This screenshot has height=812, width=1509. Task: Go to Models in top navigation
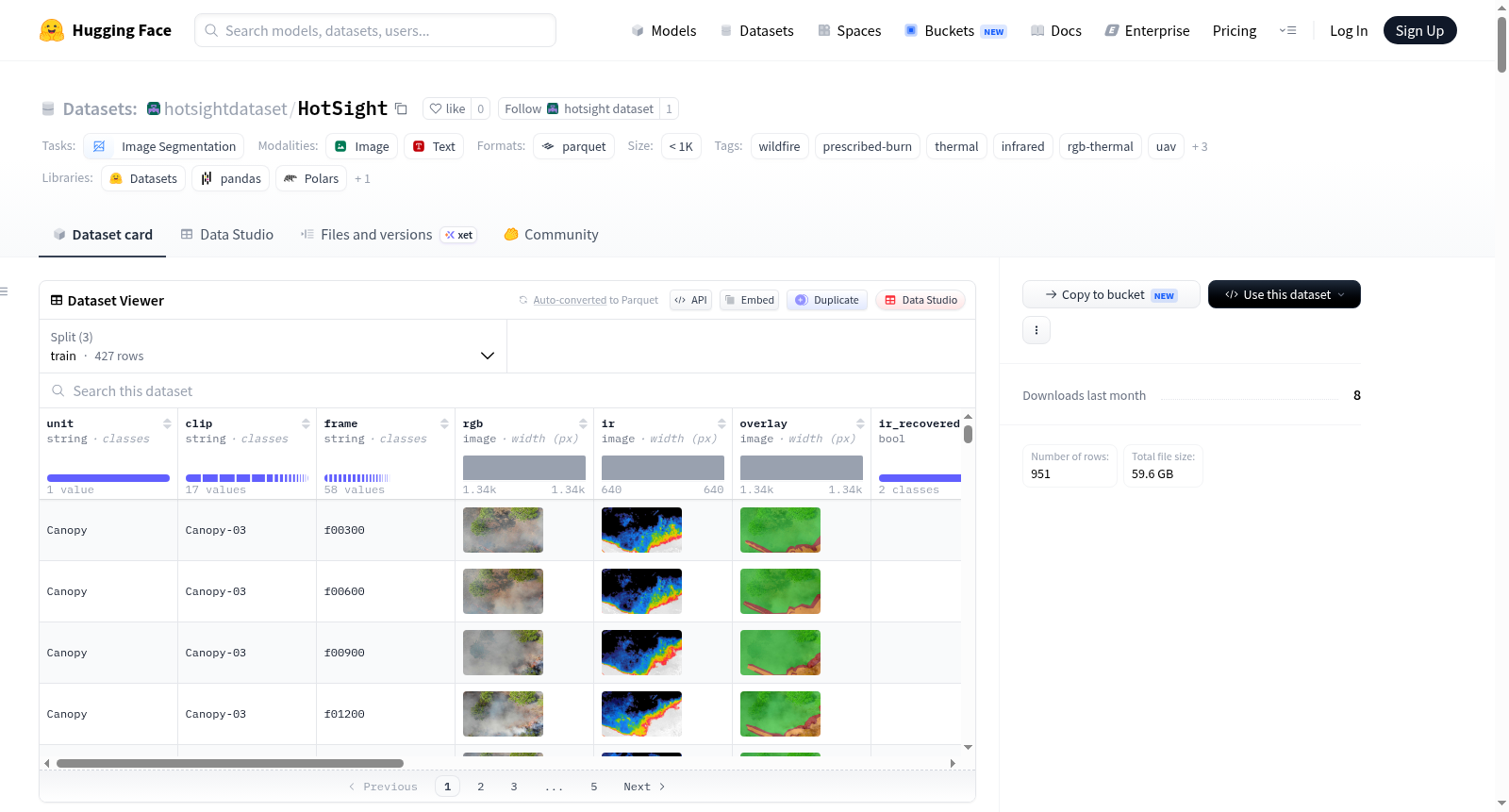tap(664, 30)
